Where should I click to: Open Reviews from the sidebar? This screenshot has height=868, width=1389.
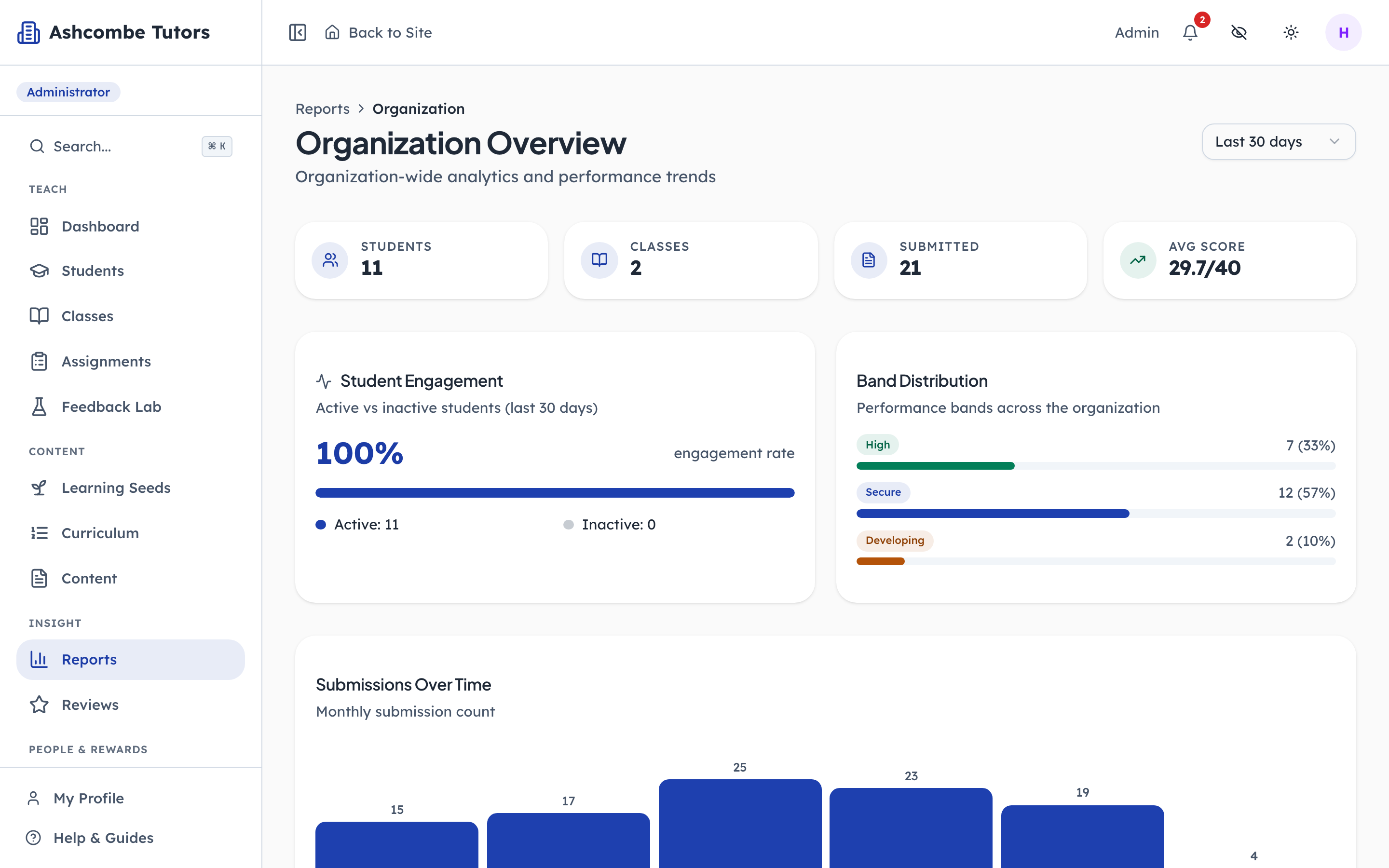click(131, 705)
